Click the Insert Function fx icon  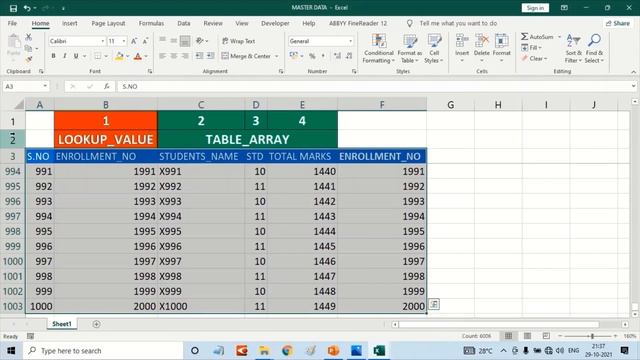click(x=107, y=86)
